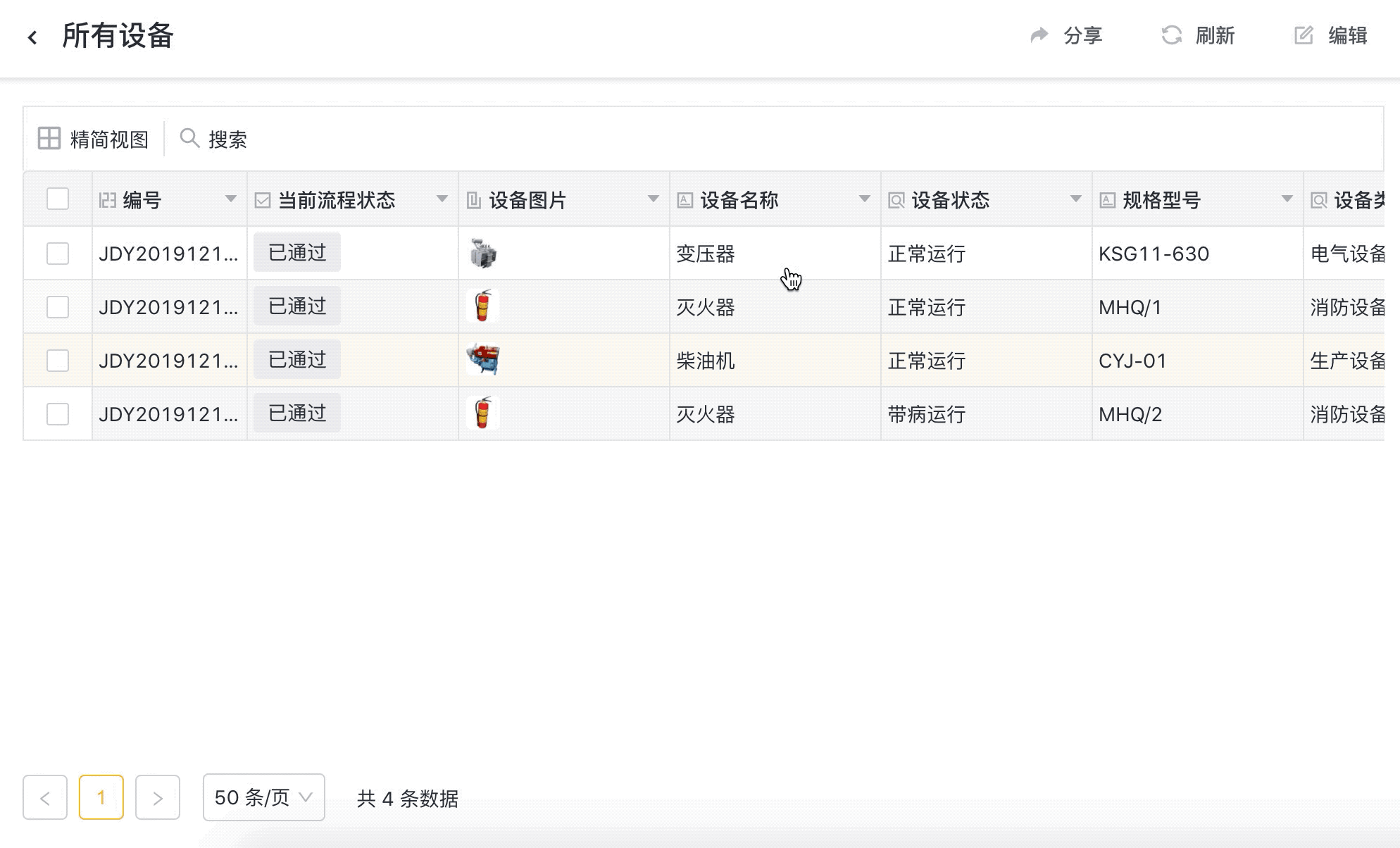Click page number 1 button
Viewport: 1400px width, 848px height.
pos(101,797)
